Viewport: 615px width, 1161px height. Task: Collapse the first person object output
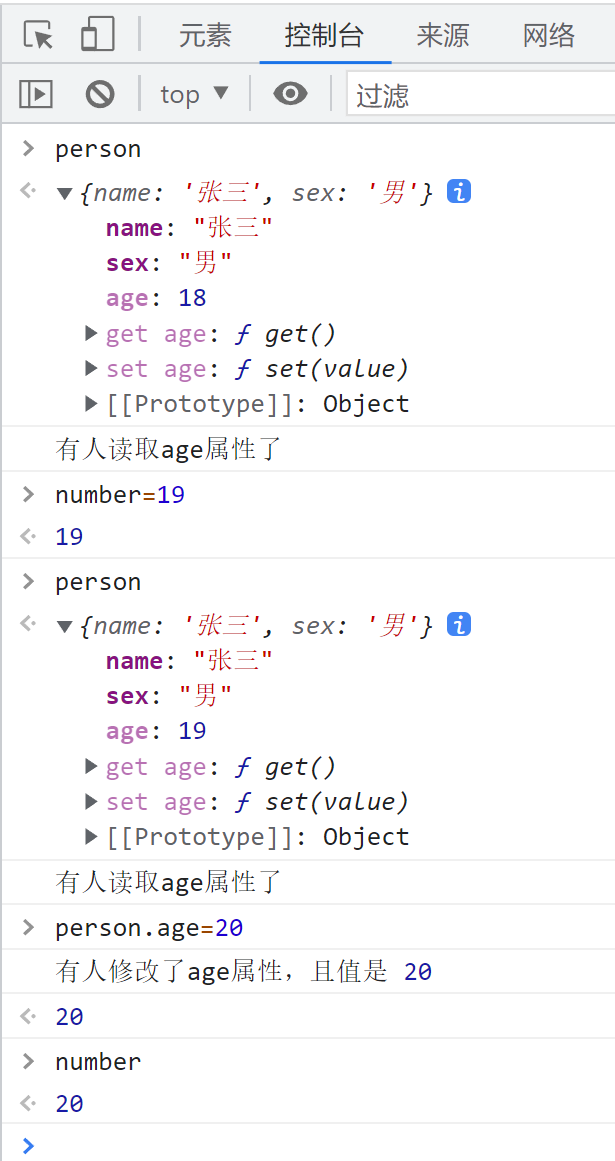pyautogui.click(x=65, y=194)
